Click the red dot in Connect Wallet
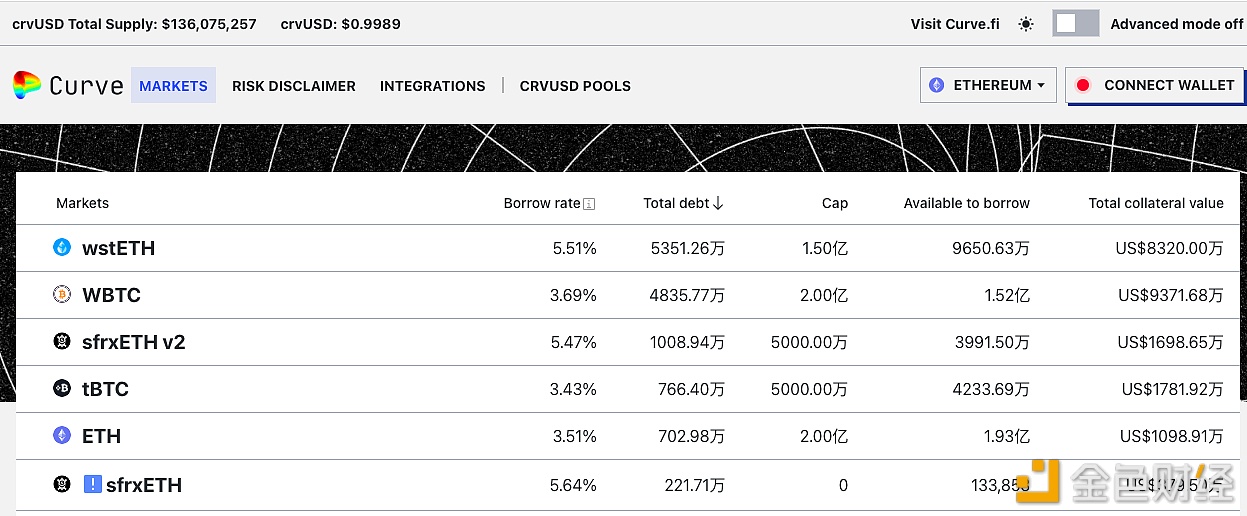Viewport: 1247px width, 516px height. [x=1083, y=85]
